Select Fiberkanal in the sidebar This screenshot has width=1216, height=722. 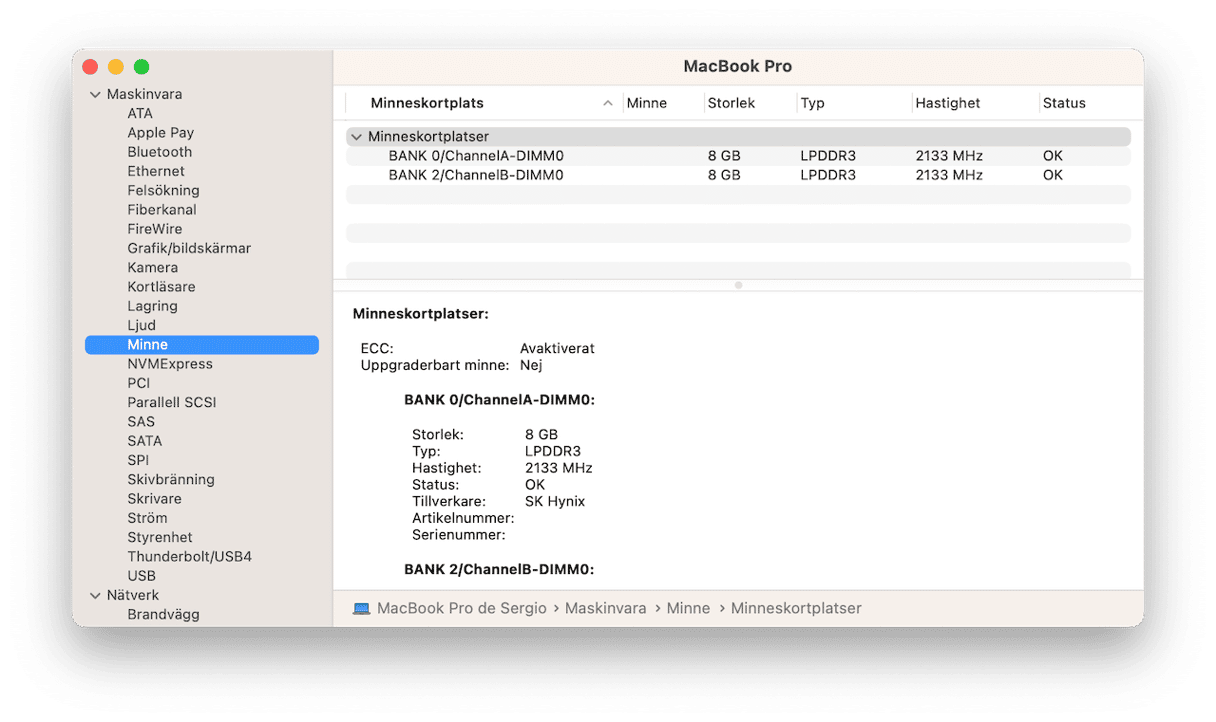coord(161,210)
